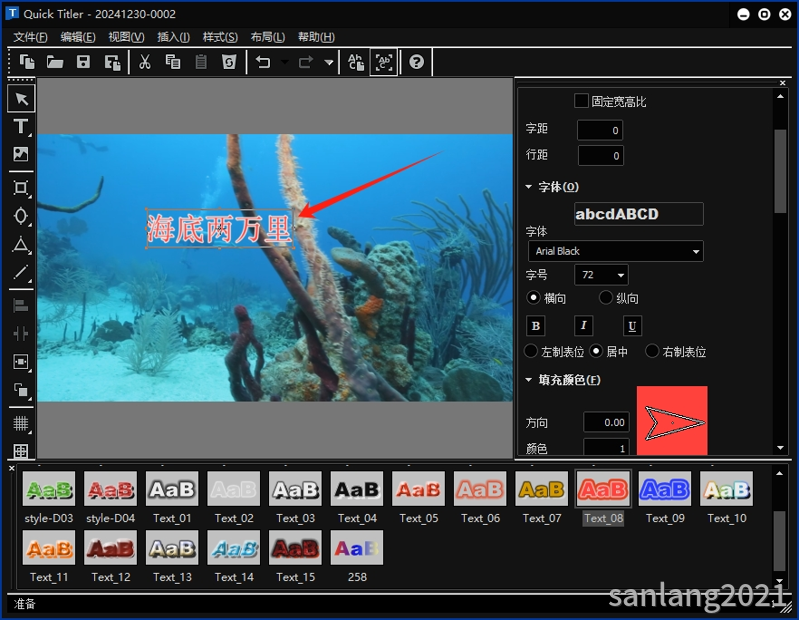
Task: Select the 居中 radio button
Action: coord(596,351)
